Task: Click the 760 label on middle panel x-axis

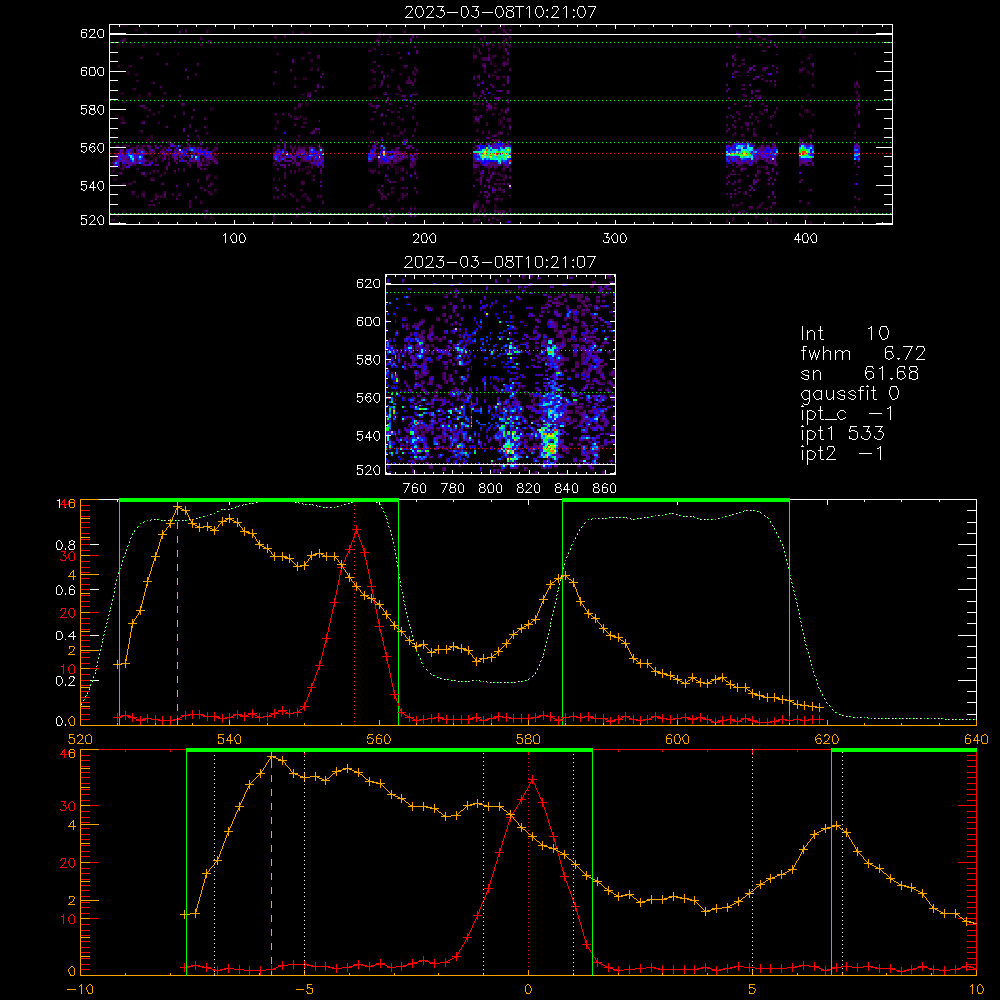Action: (x=415, y=489)
